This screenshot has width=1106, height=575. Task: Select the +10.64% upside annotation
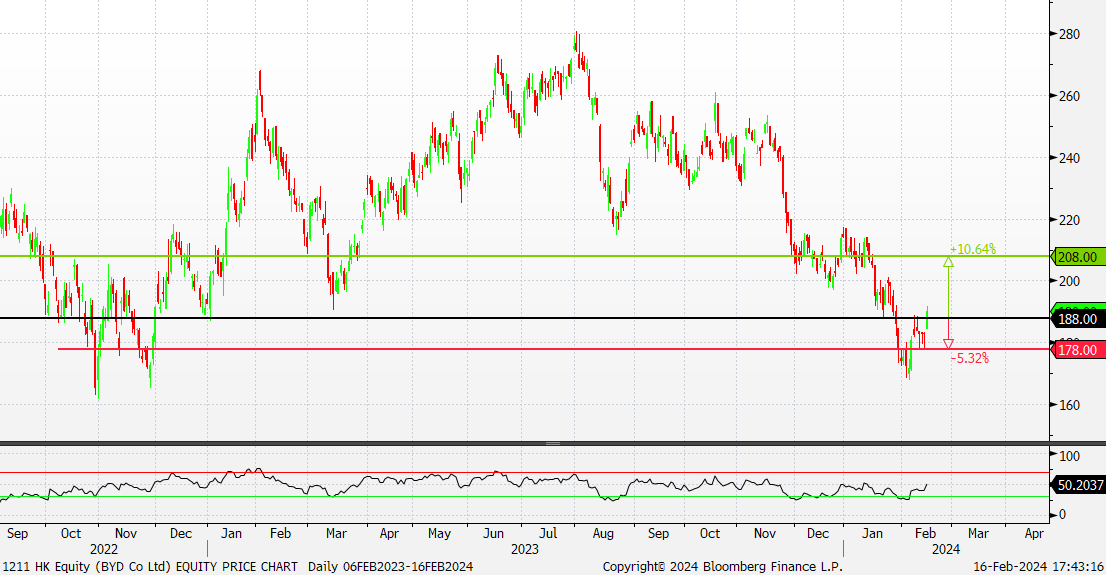coord(973,249)
